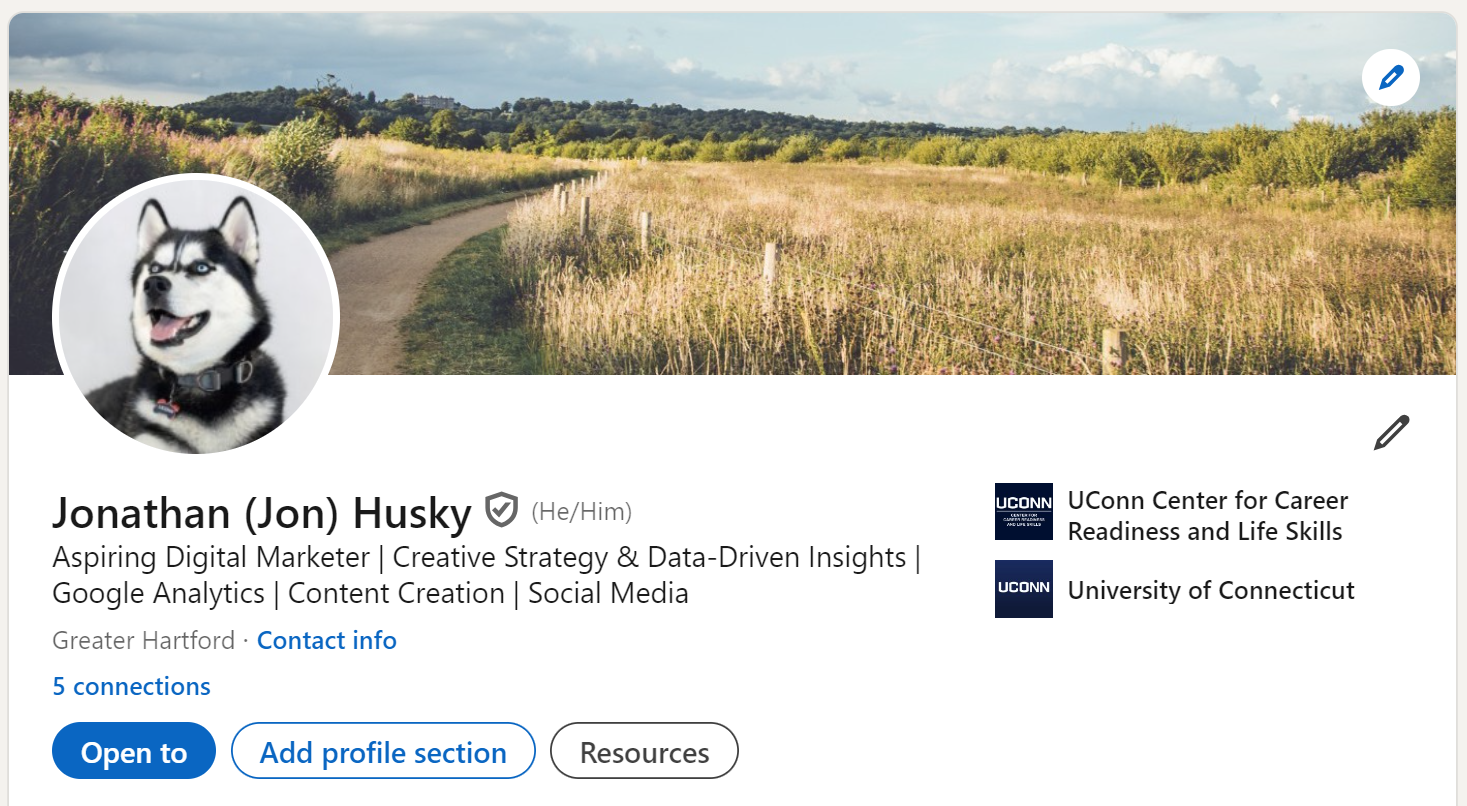Click the UConn Center for Career Readiness logo
Screen dimensions: 1467x806
coord(1022,511)
